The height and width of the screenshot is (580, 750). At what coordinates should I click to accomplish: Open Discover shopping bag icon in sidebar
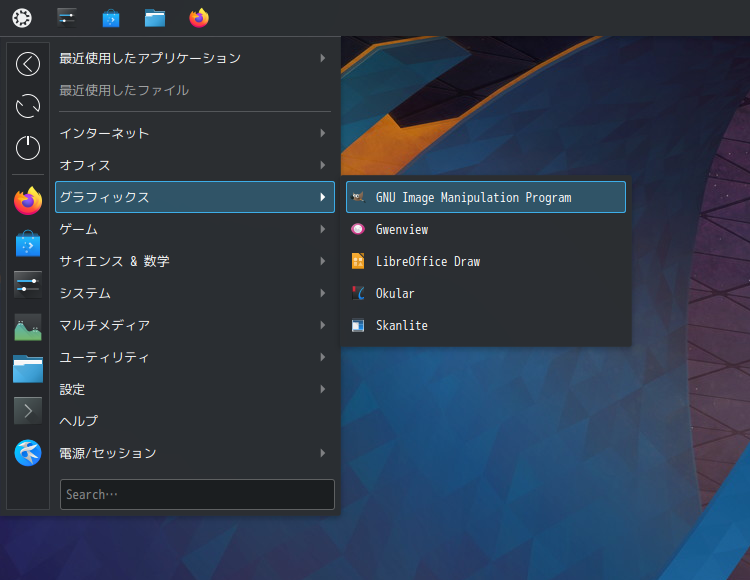click(x=28, y=243)
